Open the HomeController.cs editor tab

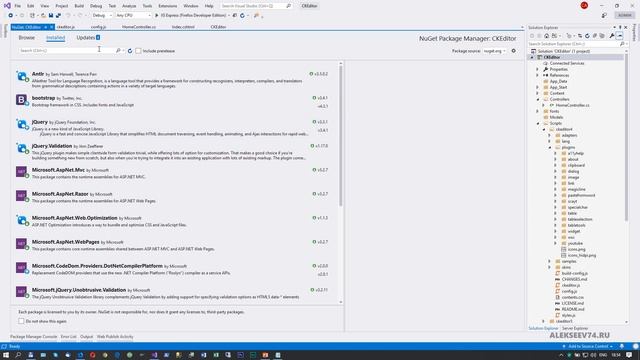pyautogui.click(x=139, y=27)
